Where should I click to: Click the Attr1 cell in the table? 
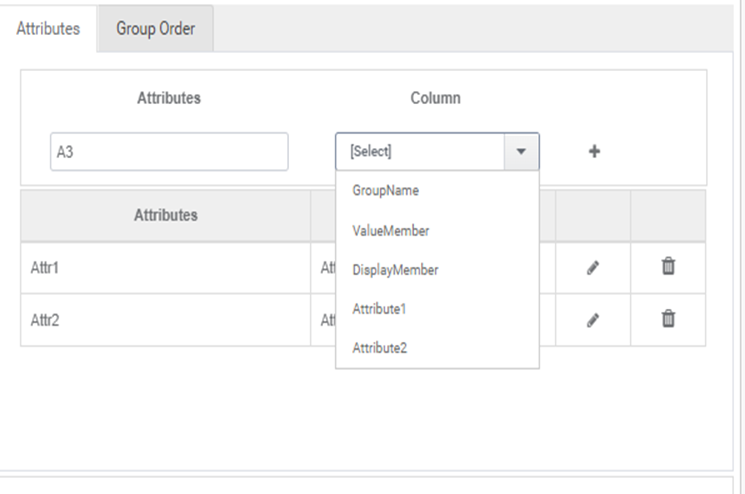point(165,268)
